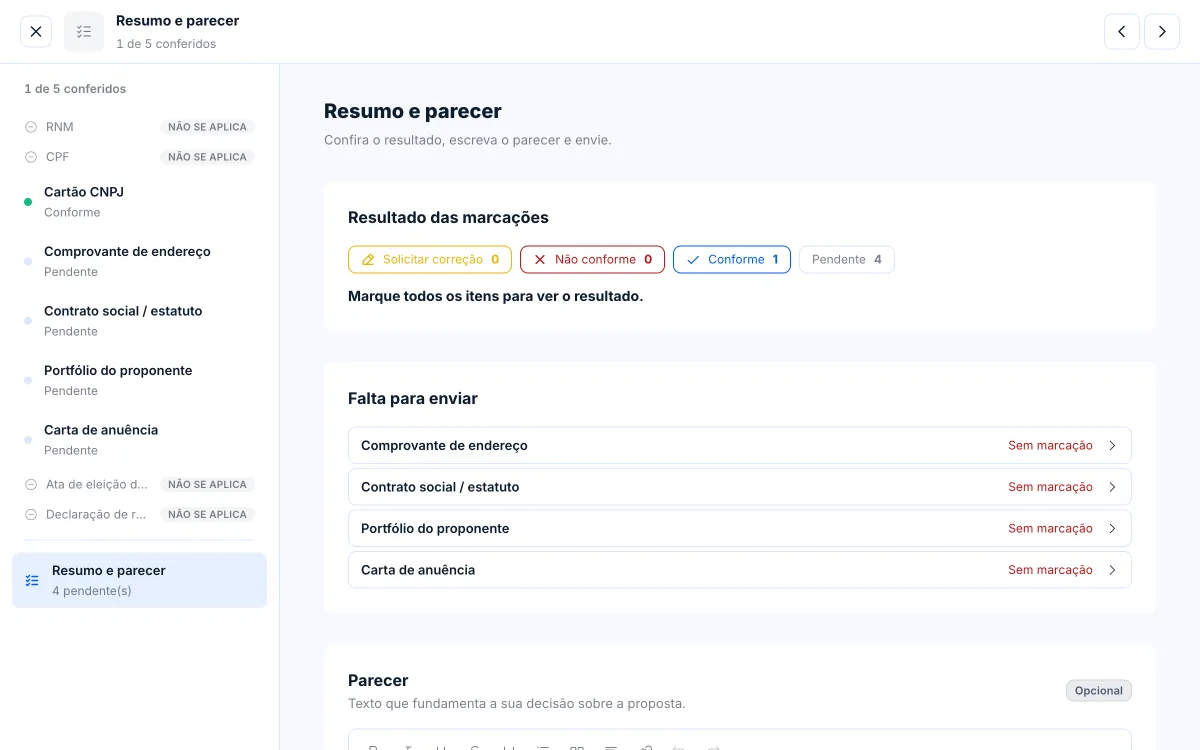Click the minus-circle icon beside RNM
This screenshot has width=1200, height=750.
click(31, 127)
